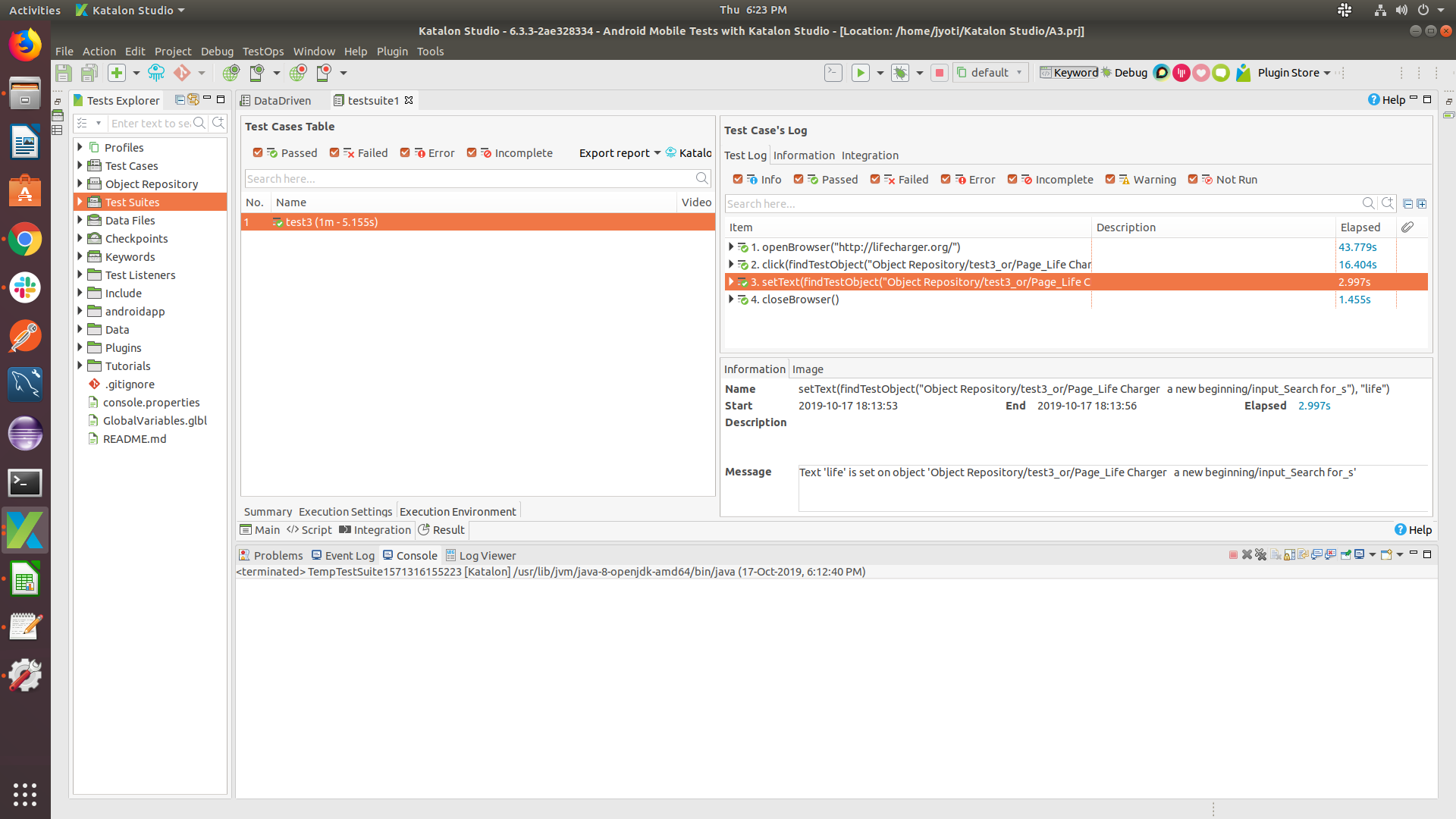Expand the openBrowser log step

[x=730, y=247]
